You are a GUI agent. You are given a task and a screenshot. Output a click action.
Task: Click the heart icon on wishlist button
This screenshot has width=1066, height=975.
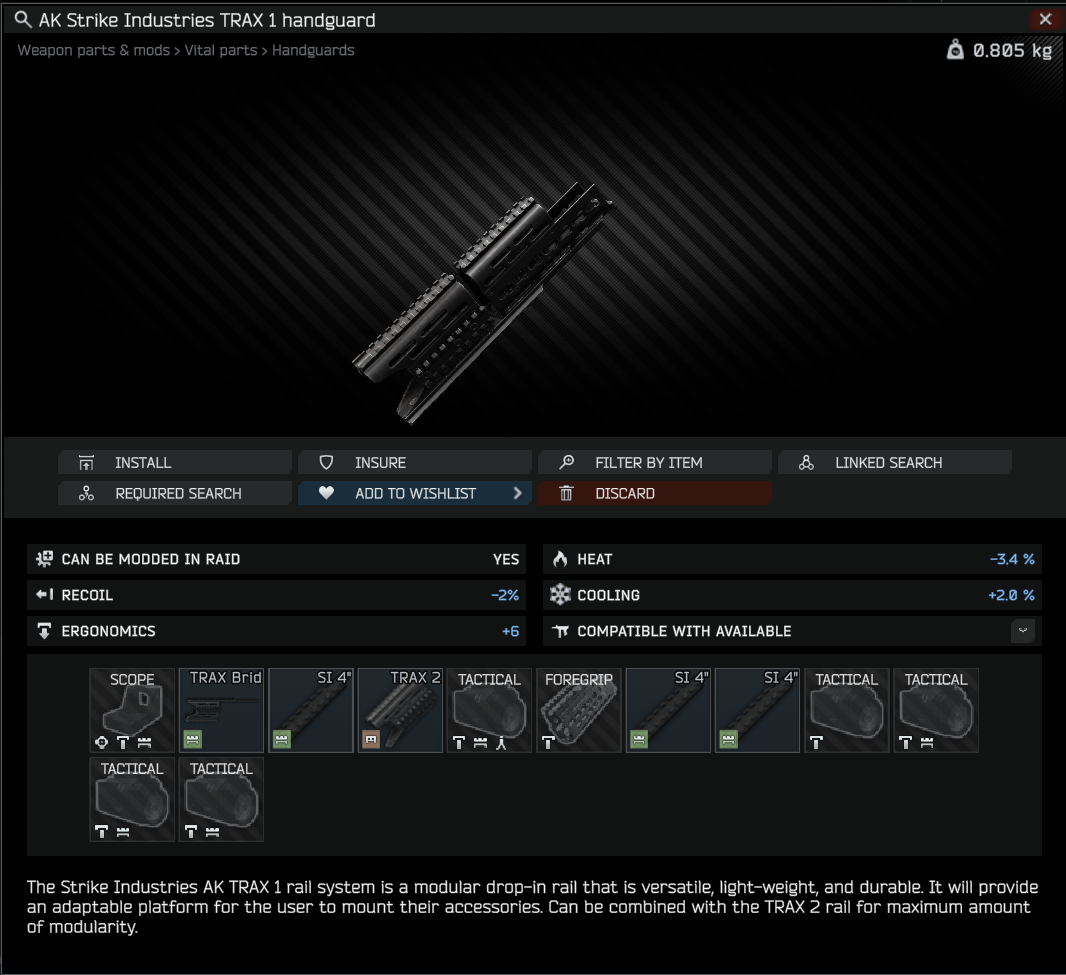(x=326, y=493)
